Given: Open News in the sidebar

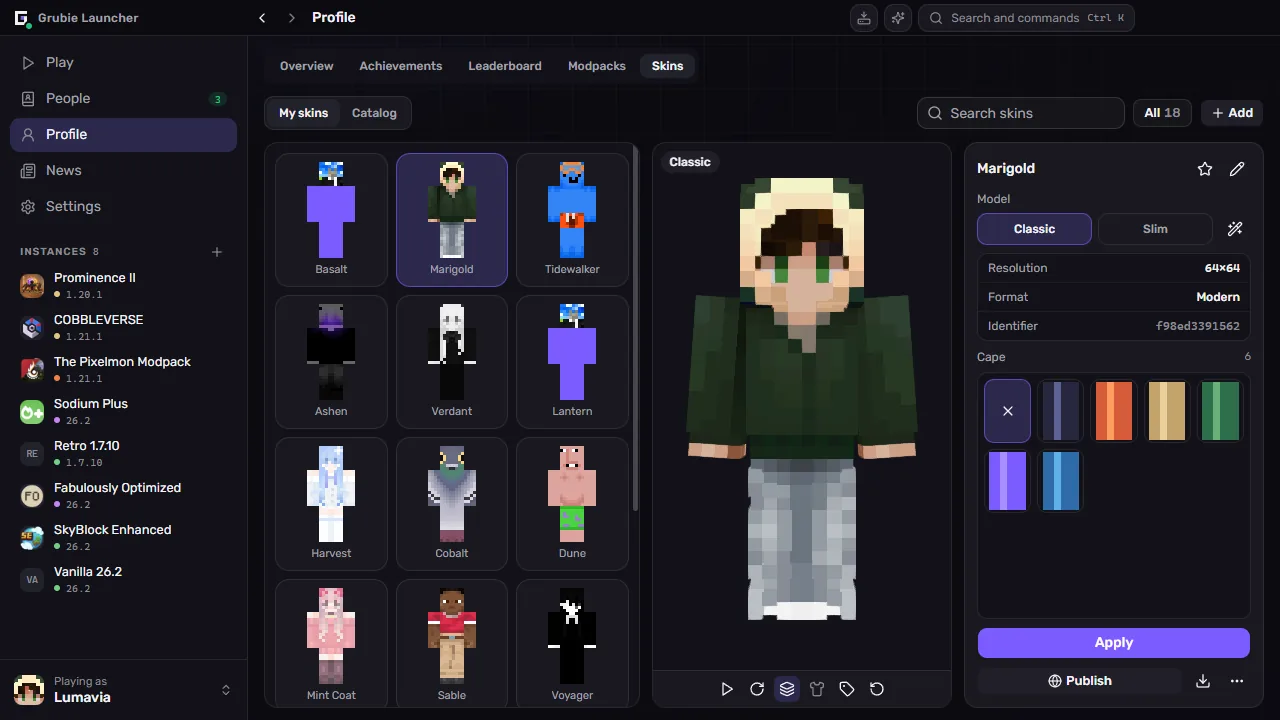Looking at the screenshot, I should 123,170.
